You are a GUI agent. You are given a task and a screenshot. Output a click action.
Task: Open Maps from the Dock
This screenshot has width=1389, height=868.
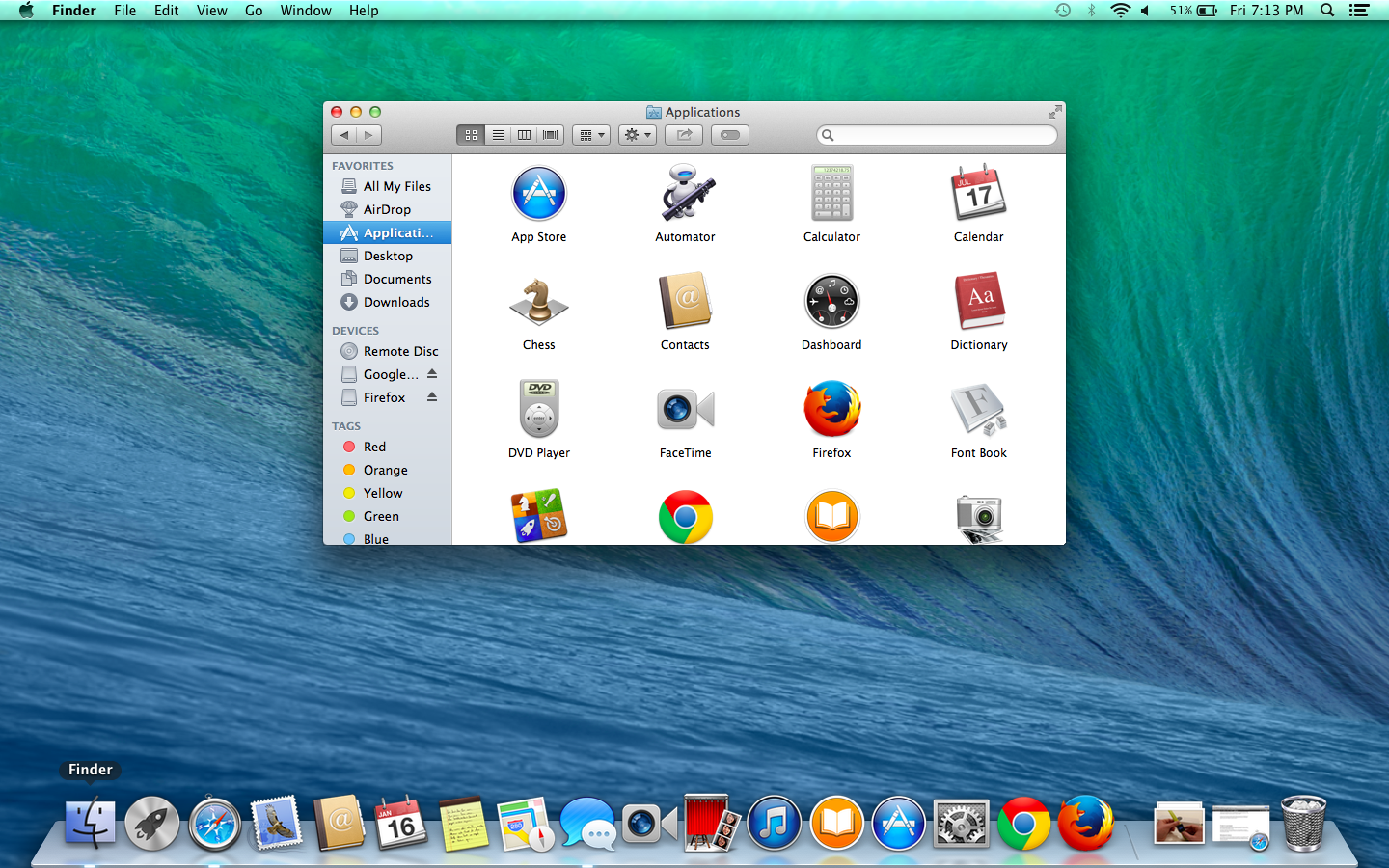click(526, 824)
